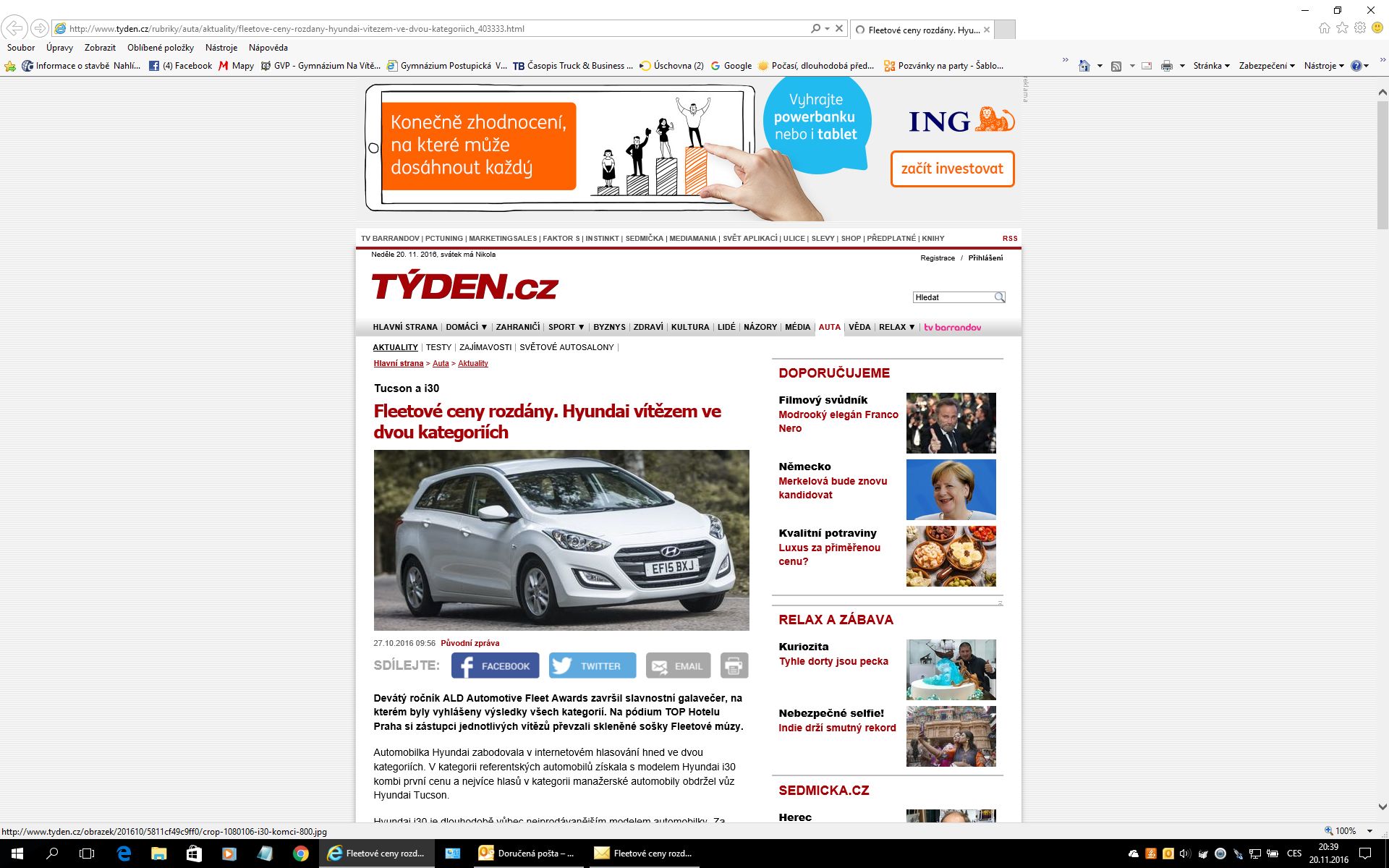The width and height of the screenshot is (1389, 868).
Task: Expand the zoom level 100% dropdown arrow
Action: (1369, 831)
